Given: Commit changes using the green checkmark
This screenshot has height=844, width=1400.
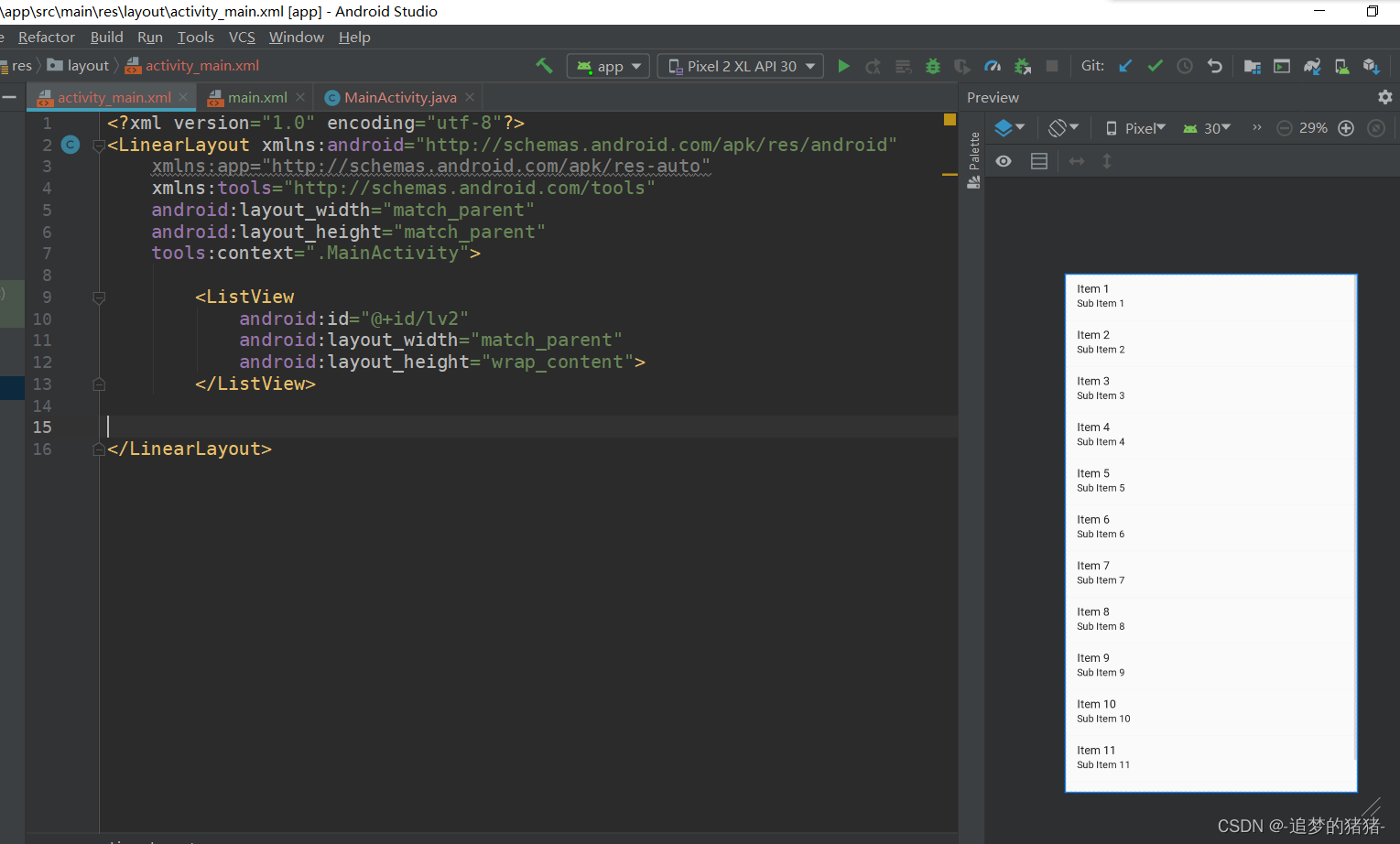Looking at the screenshot, I should tap(1155, 65).
